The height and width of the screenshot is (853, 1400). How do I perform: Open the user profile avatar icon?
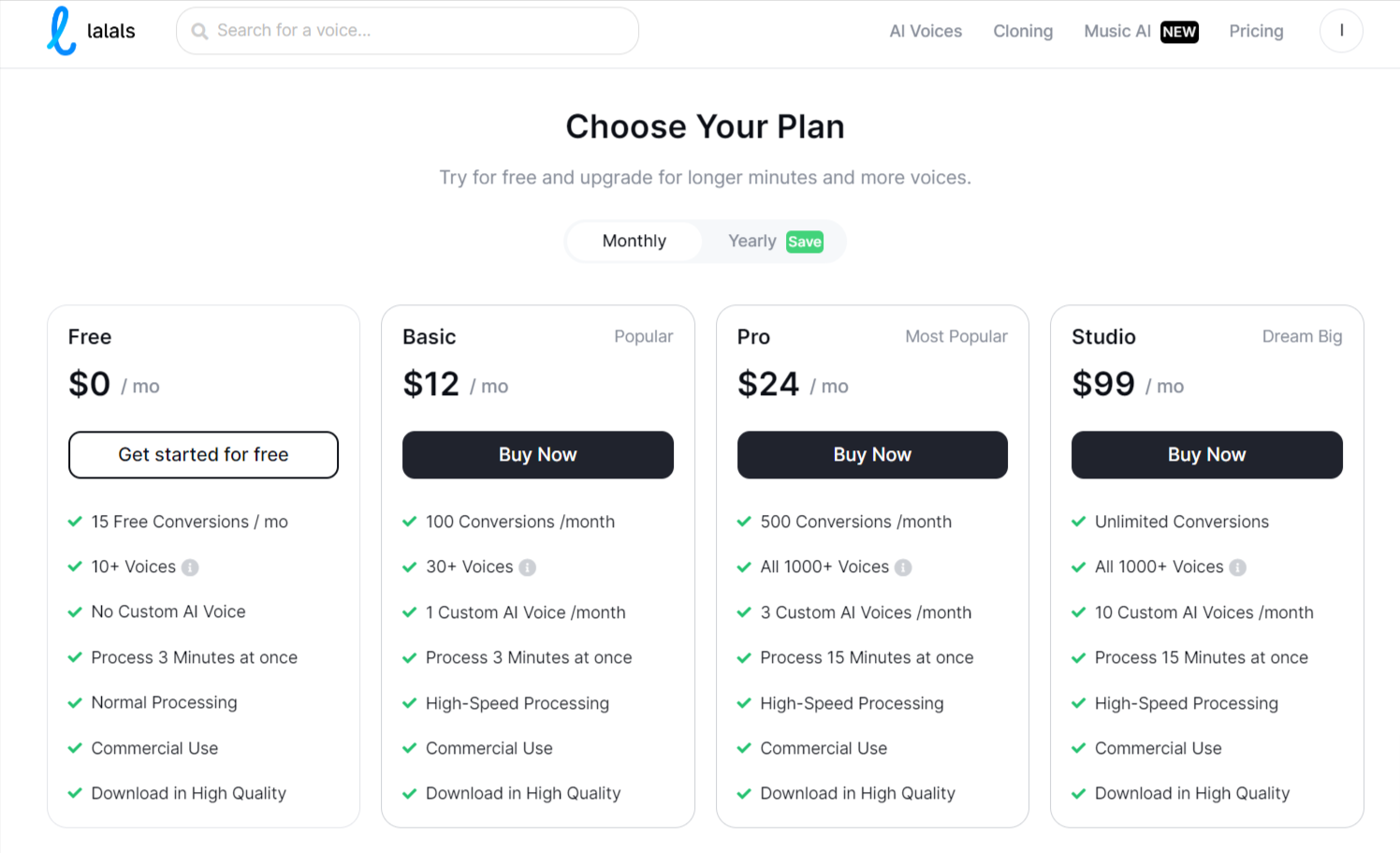point(1340,31)
